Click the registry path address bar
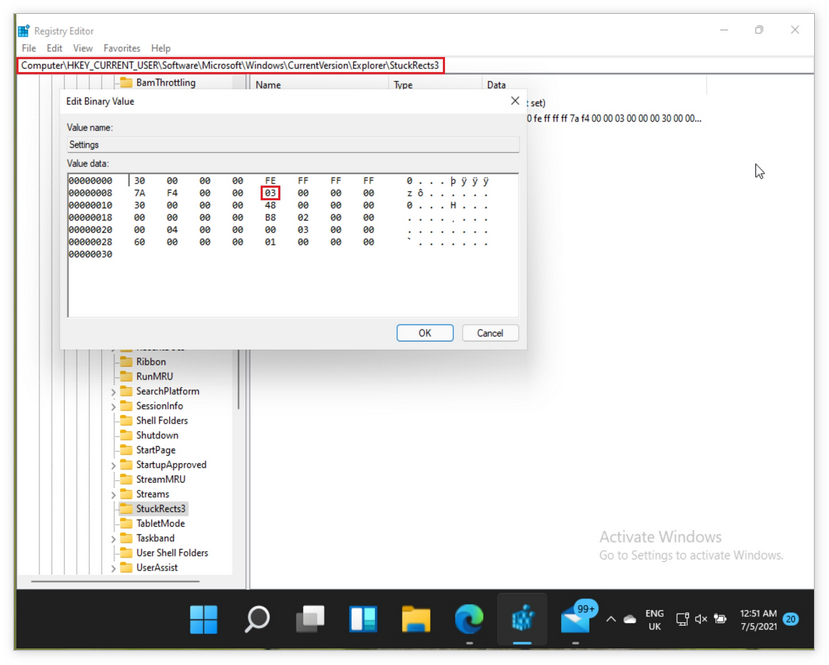 [231, 65]
